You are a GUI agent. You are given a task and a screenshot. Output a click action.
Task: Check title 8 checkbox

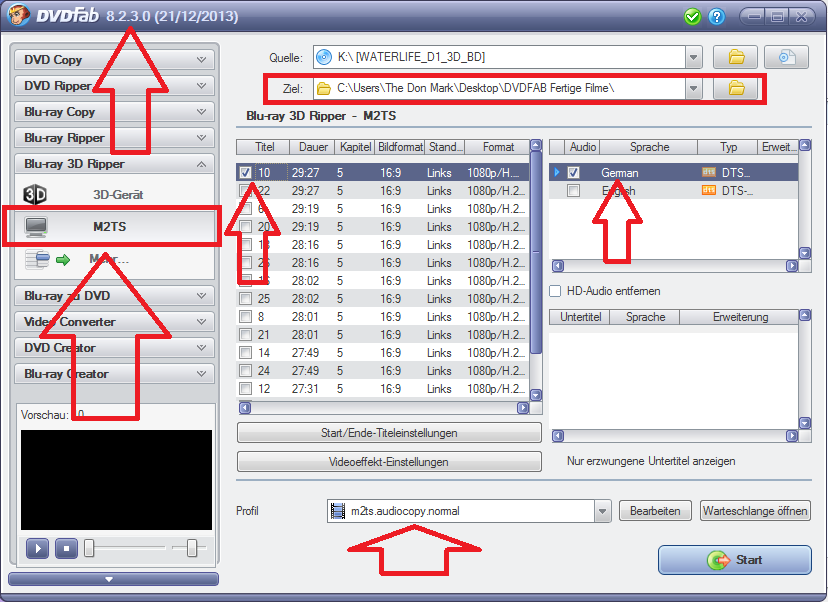(x=245, y=316)
